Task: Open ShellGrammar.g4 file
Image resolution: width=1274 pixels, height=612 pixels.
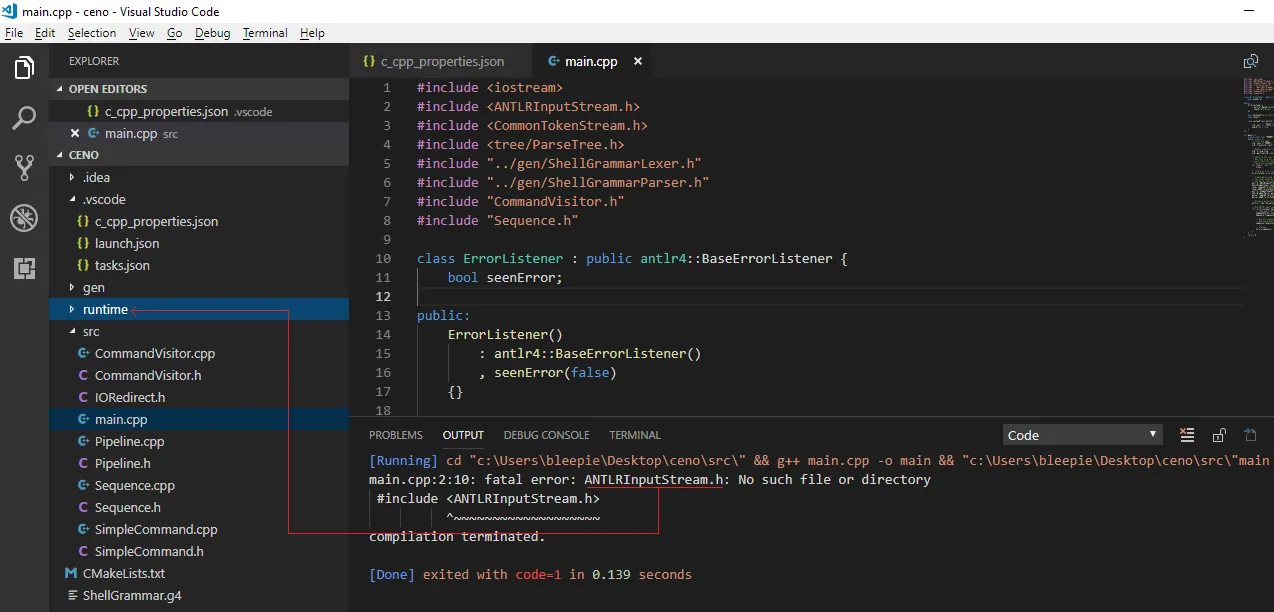Action: point(199,595)
